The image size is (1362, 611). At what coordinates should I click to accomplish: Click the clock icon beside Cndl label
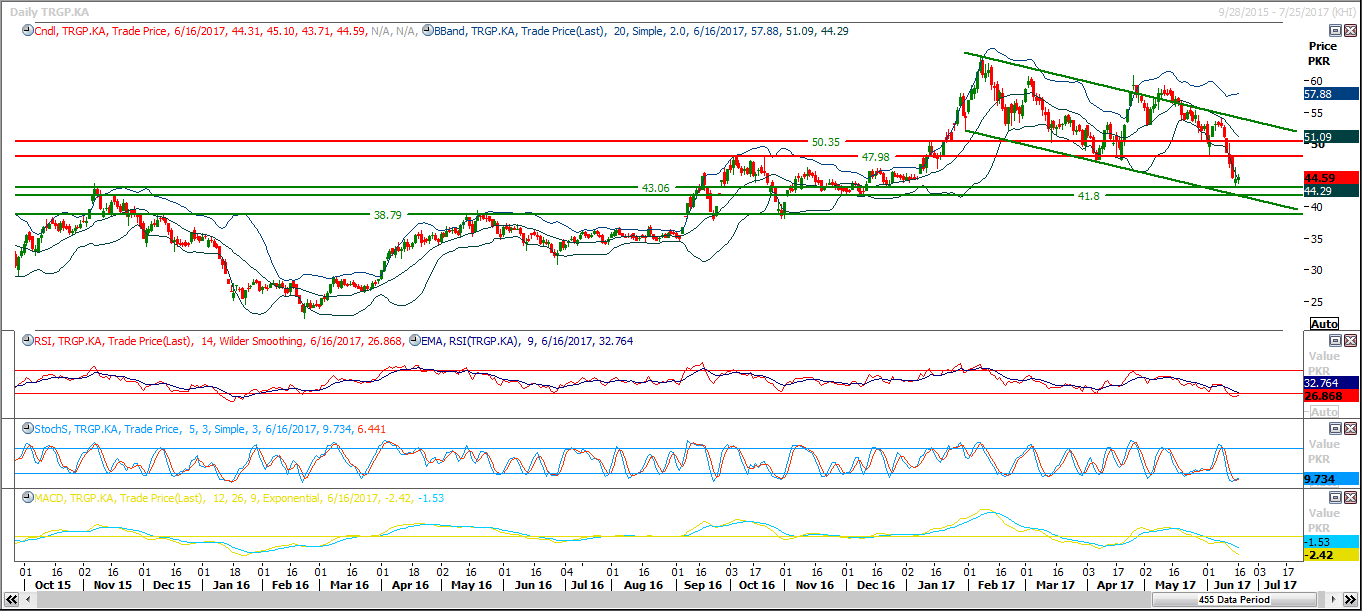[x=27, y=31]
